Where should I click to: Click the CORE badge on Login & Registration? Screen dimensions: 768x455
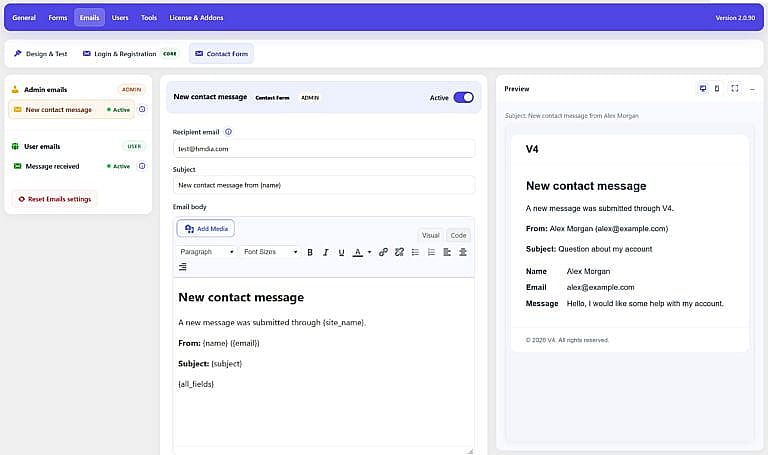[170, 54]
